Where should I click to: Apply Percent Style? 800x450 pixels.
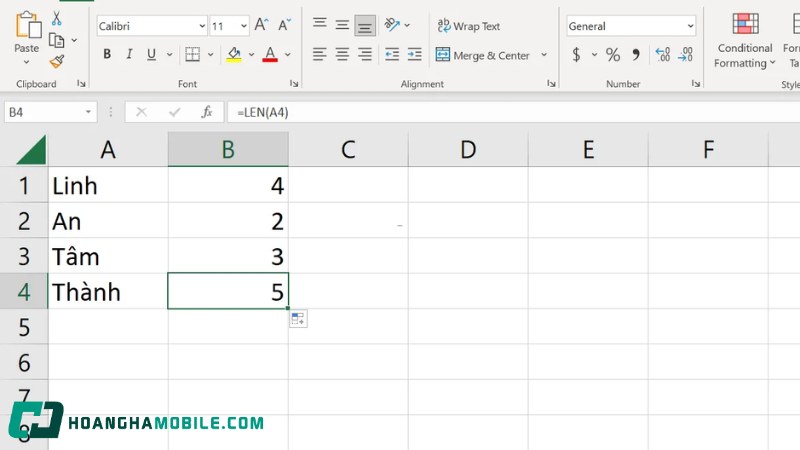tap(613, 54)
